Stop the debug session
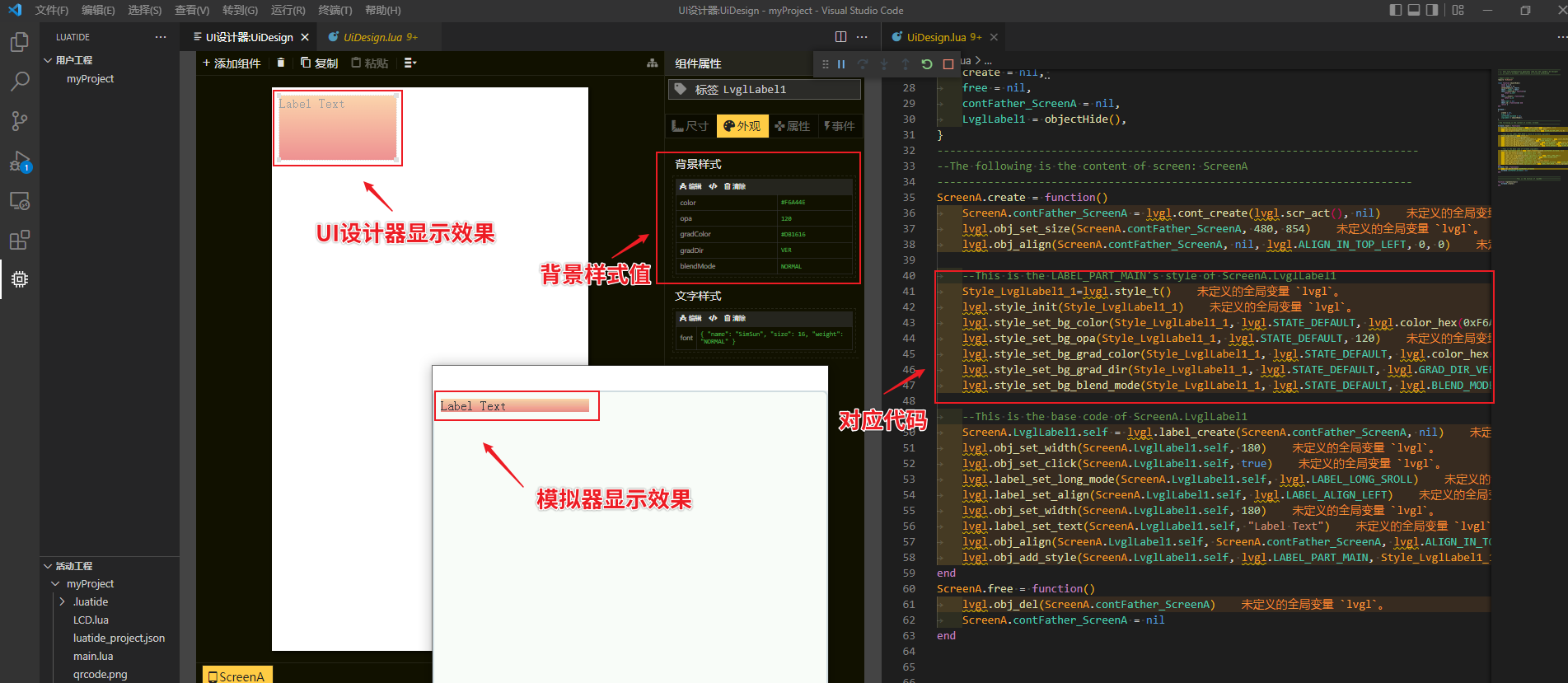 coord(948,63)
